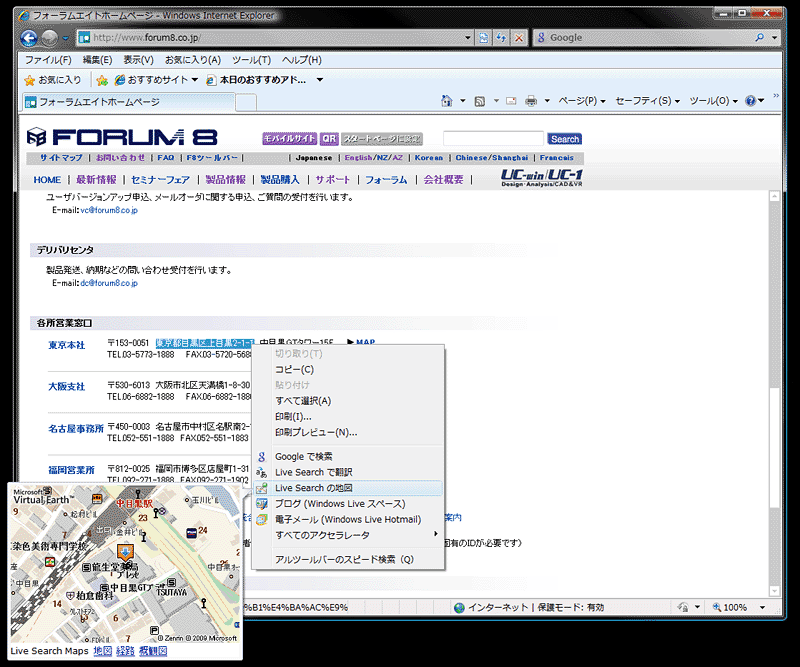
Task: Open the お気に入り(A) menu in menu bar
Action: coord(193,60)
